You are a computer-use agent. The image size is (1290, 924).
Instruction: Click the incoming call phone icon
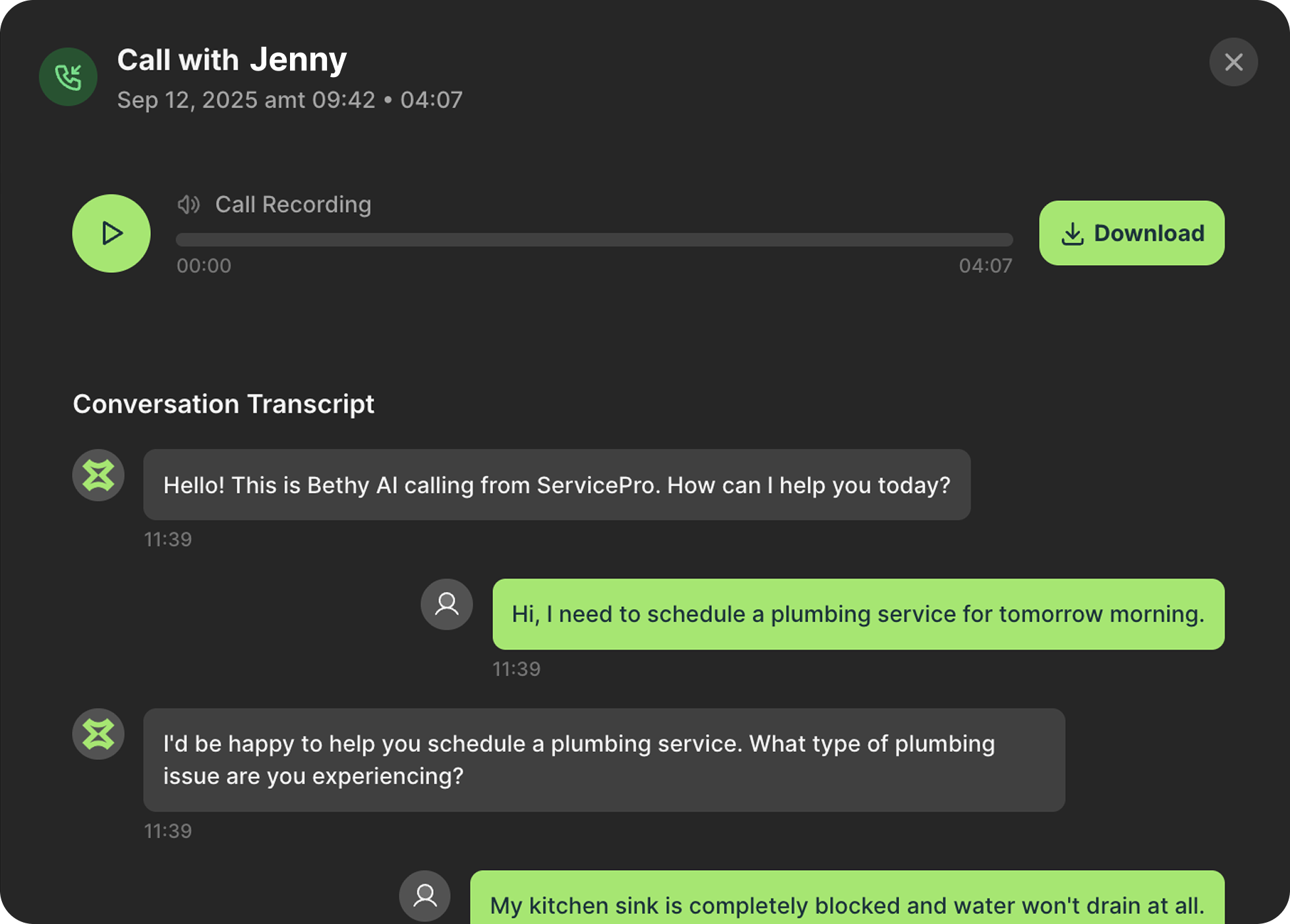[68, 77]
